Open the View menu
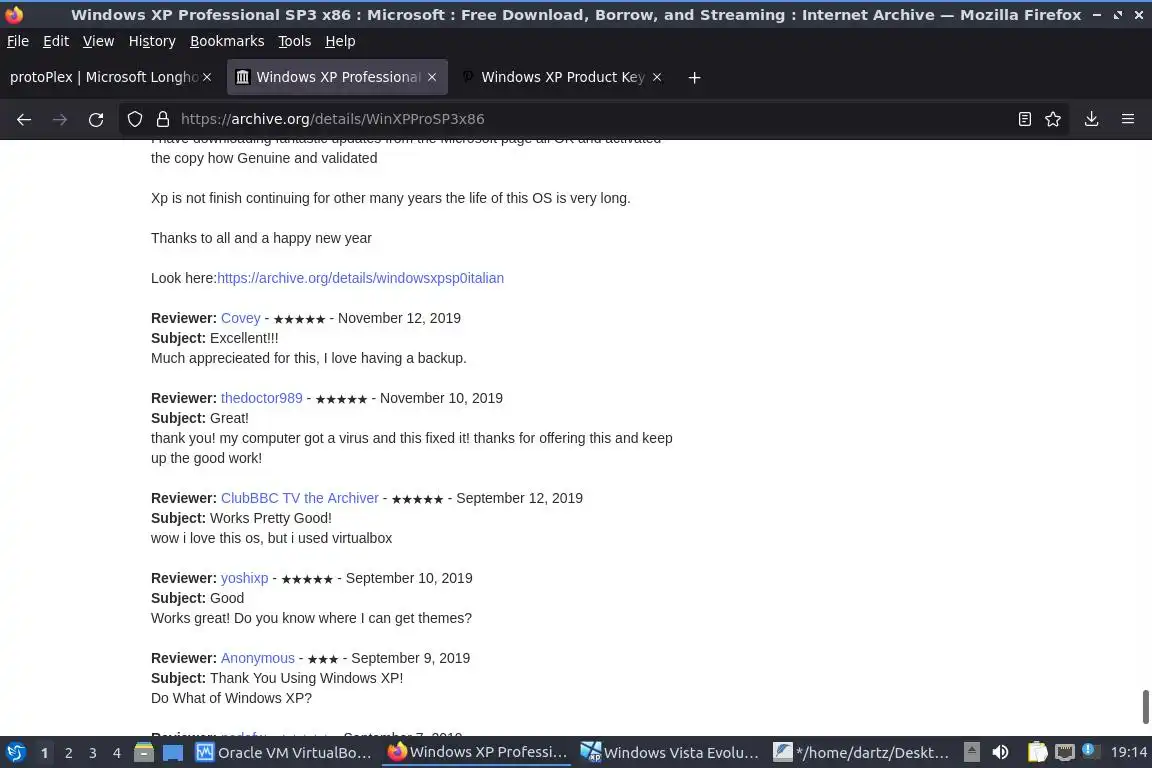Viewport: 1152px width, 768px height. point(98,41)
